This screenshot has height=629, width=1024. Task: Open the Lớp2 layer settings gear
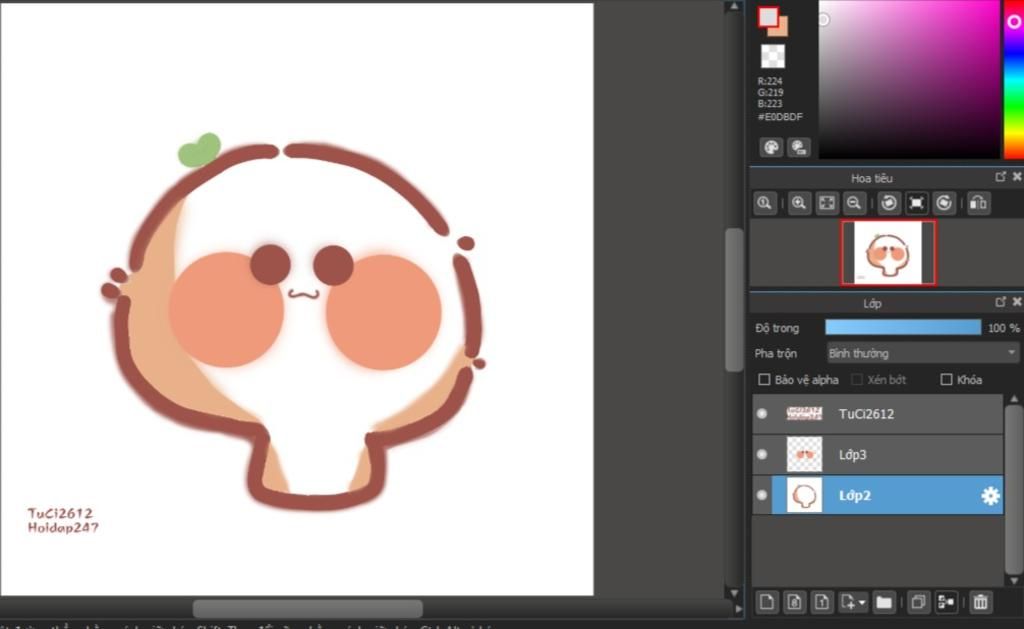[x=990, y=496]
